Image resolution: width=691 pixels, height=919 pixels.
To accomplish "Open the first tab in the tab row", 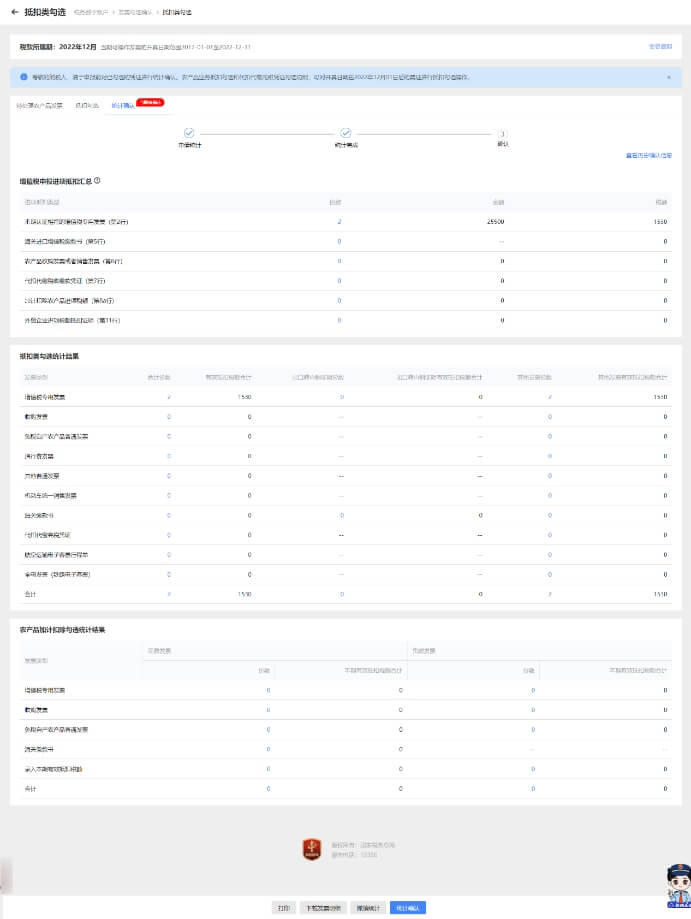I will [40, 104].
